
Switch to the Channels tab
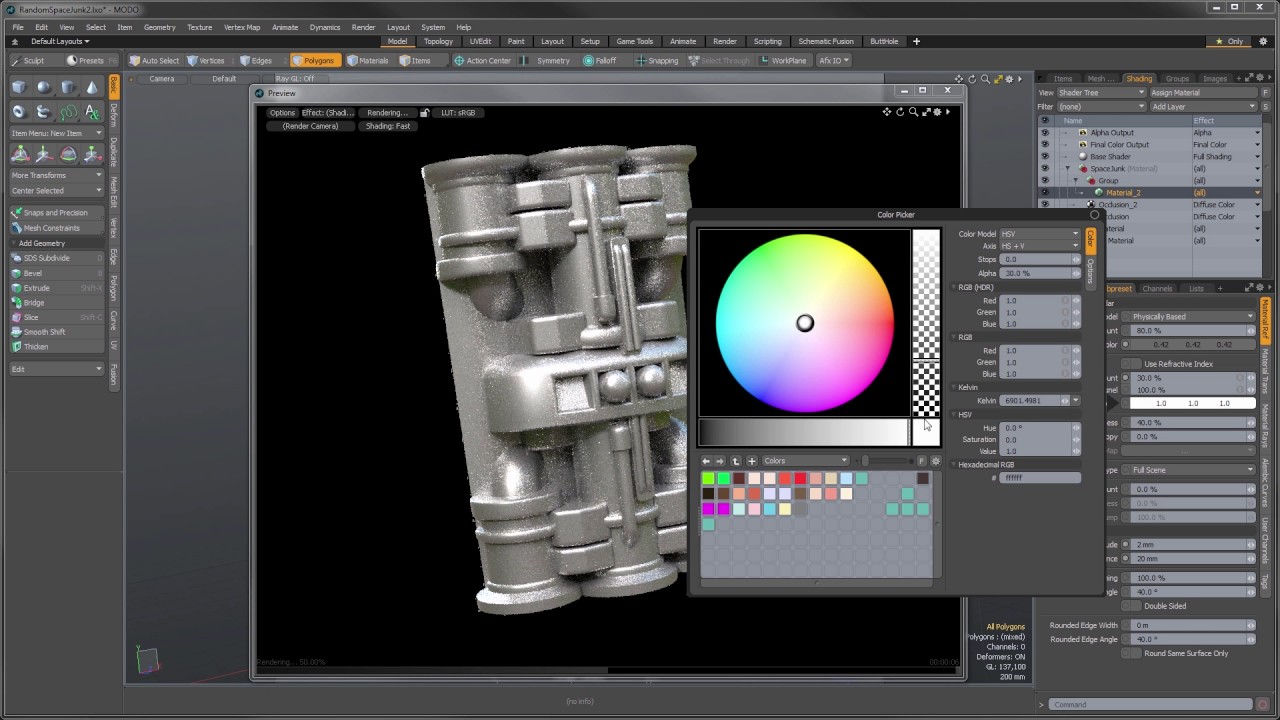pyautogui.click(x=1157, y=289)
